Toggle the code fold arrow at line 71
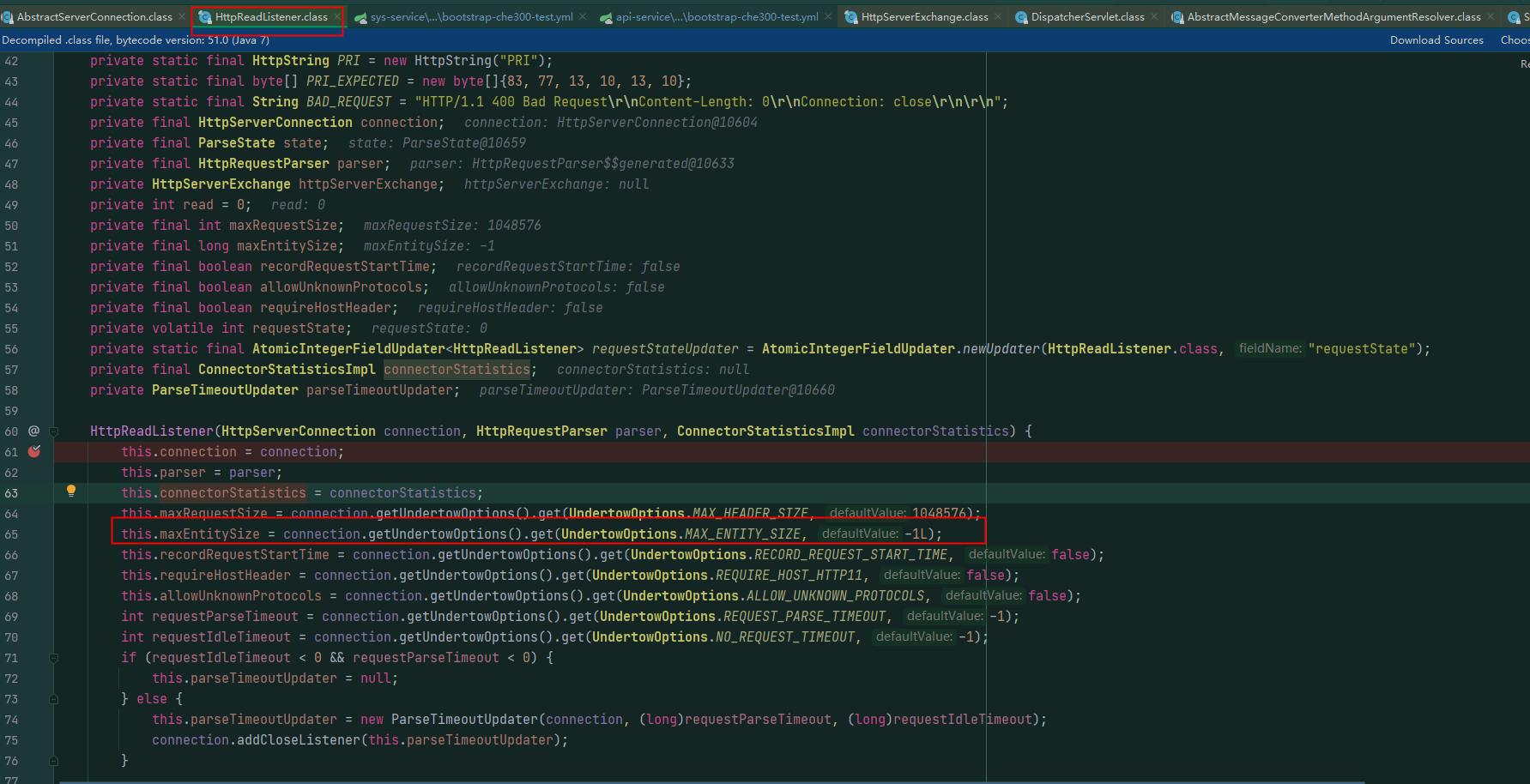This screenshot has width=1530, height=784. [54, 657]
